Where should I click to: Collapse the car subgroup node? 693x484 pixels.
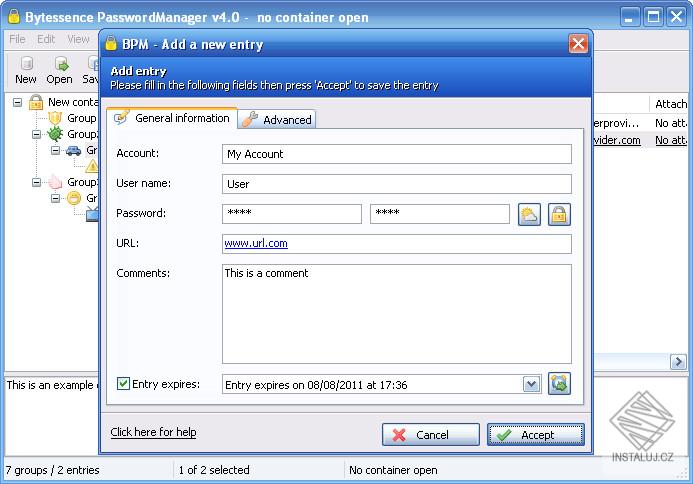(55, 150)
